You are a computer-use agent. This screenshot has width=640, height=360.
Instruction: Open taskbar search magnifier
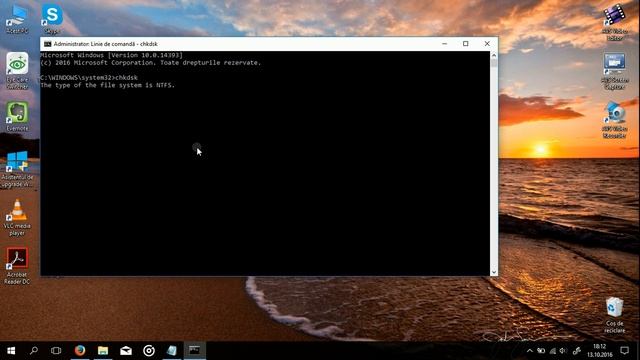(33, 351)
